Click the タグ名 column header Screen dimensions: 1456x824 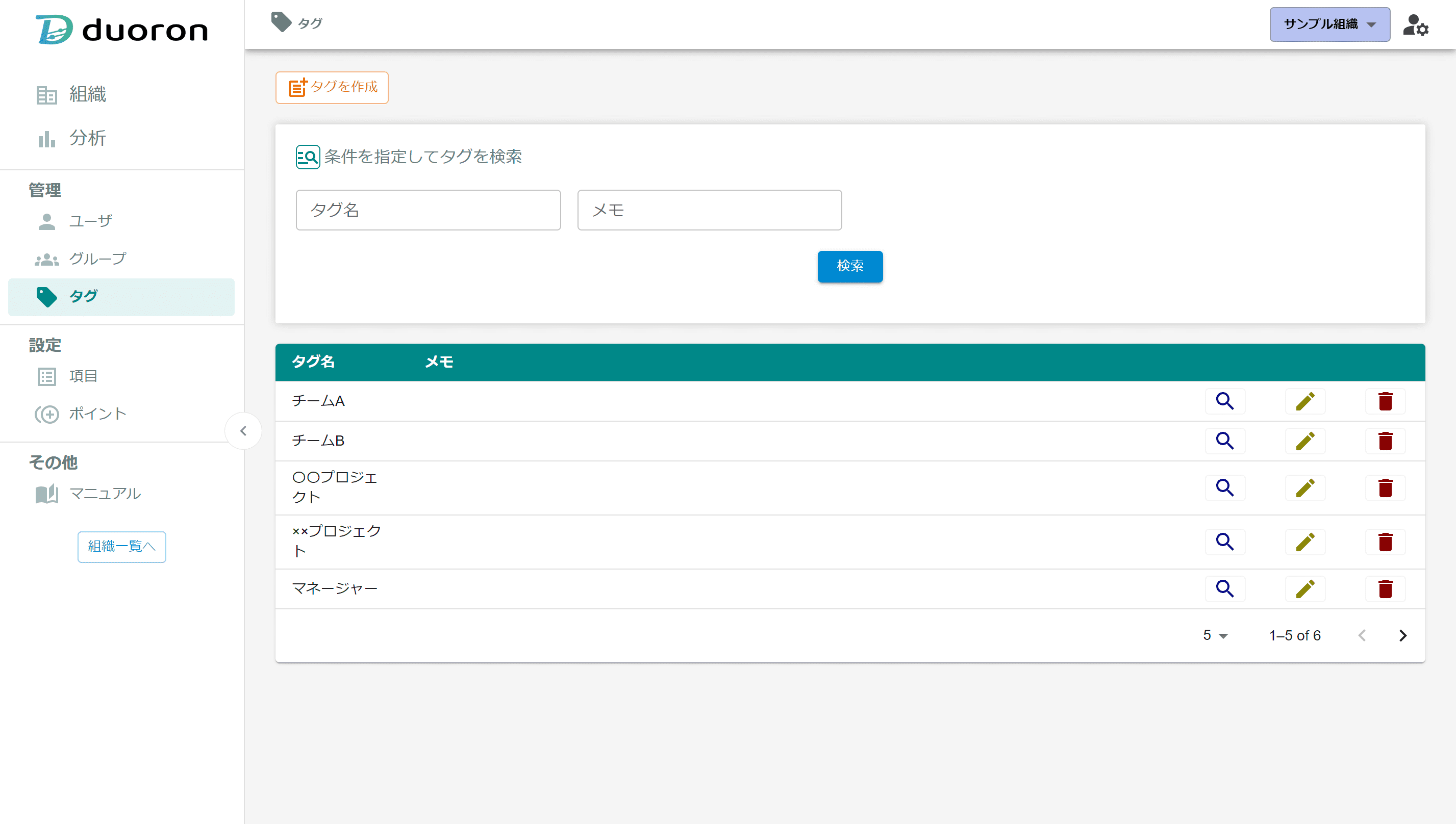pyautogui.click(x=313, y=362)
